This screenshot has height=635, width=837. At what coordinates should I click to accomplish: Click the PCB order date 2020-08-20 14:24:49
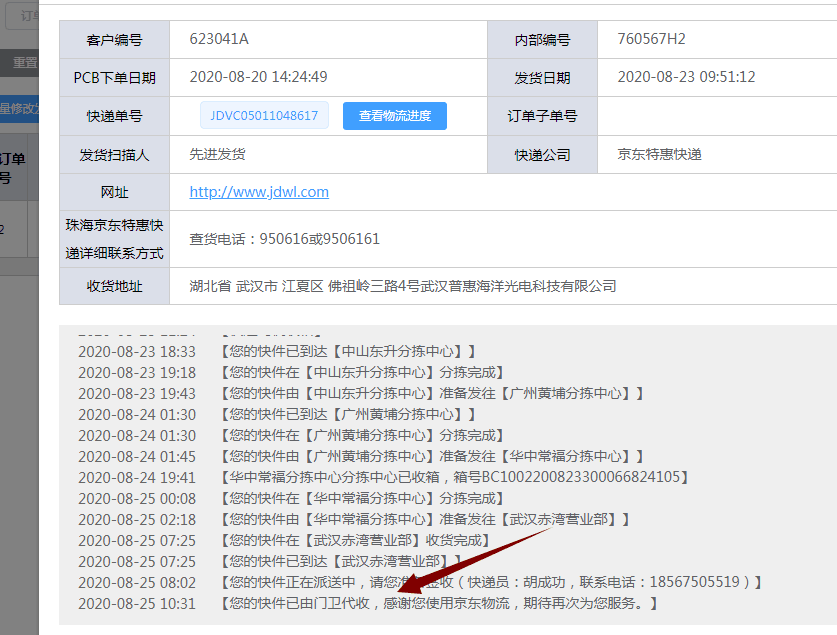click(x=258, y=77)
